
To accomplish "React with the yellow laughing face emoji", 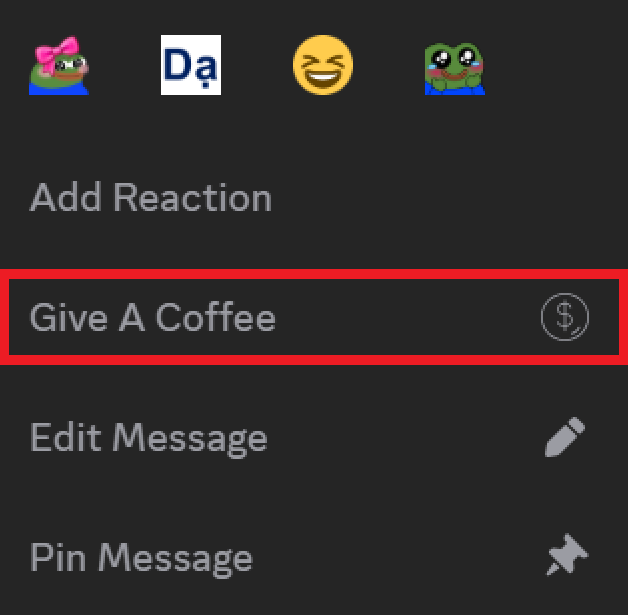I will (x=323, y=65).
